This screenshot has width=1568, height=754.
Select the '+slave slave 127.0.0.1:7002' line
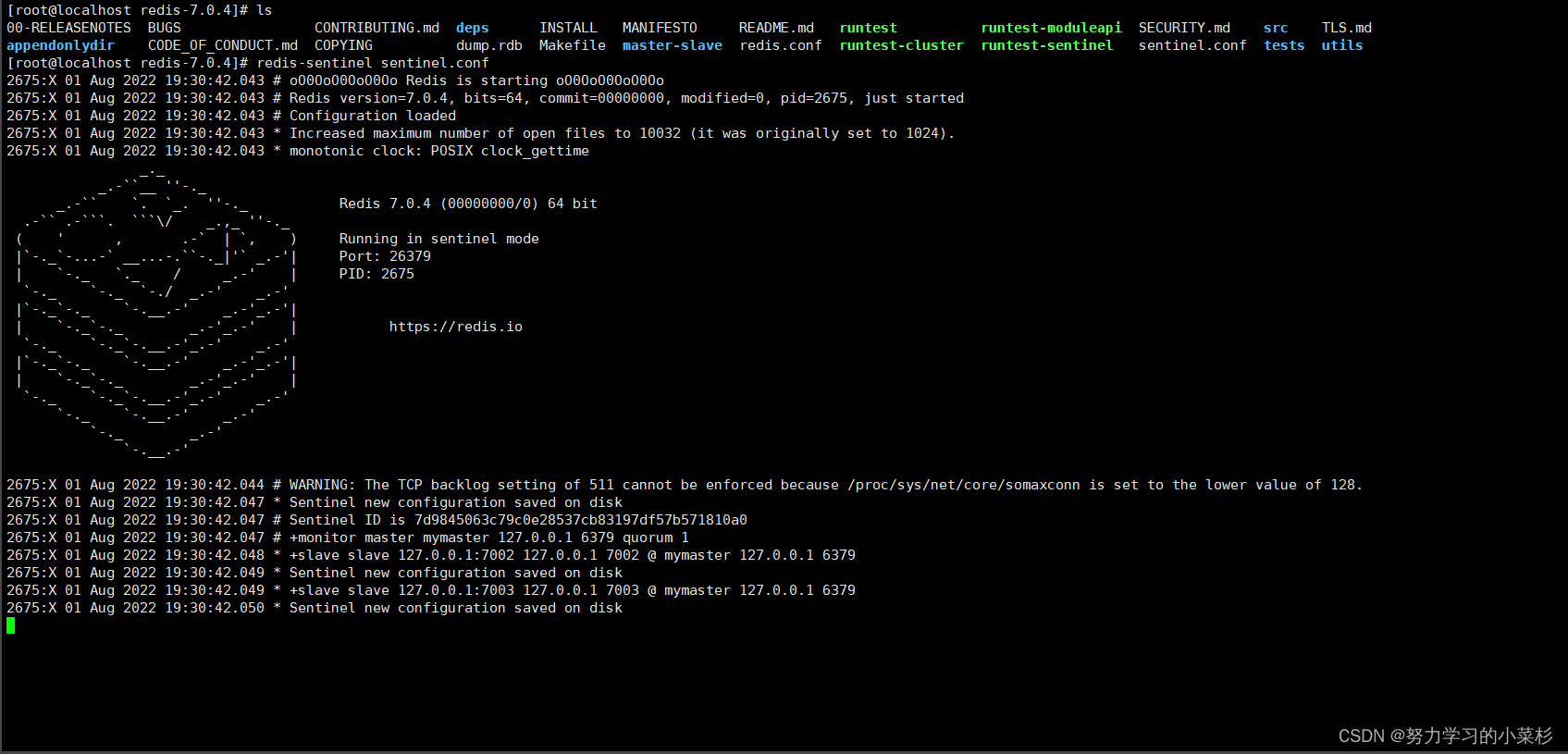(x=431, y=555)
